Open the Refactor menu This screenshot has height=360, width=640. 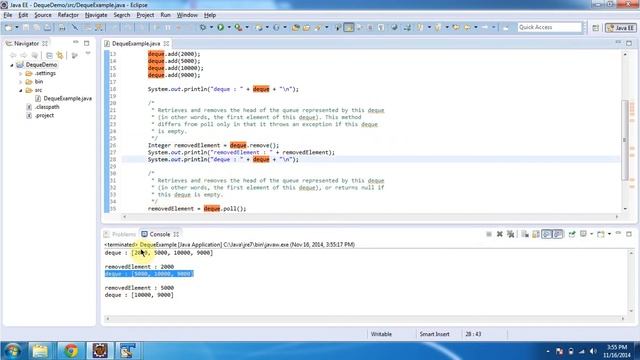(68, 15)
